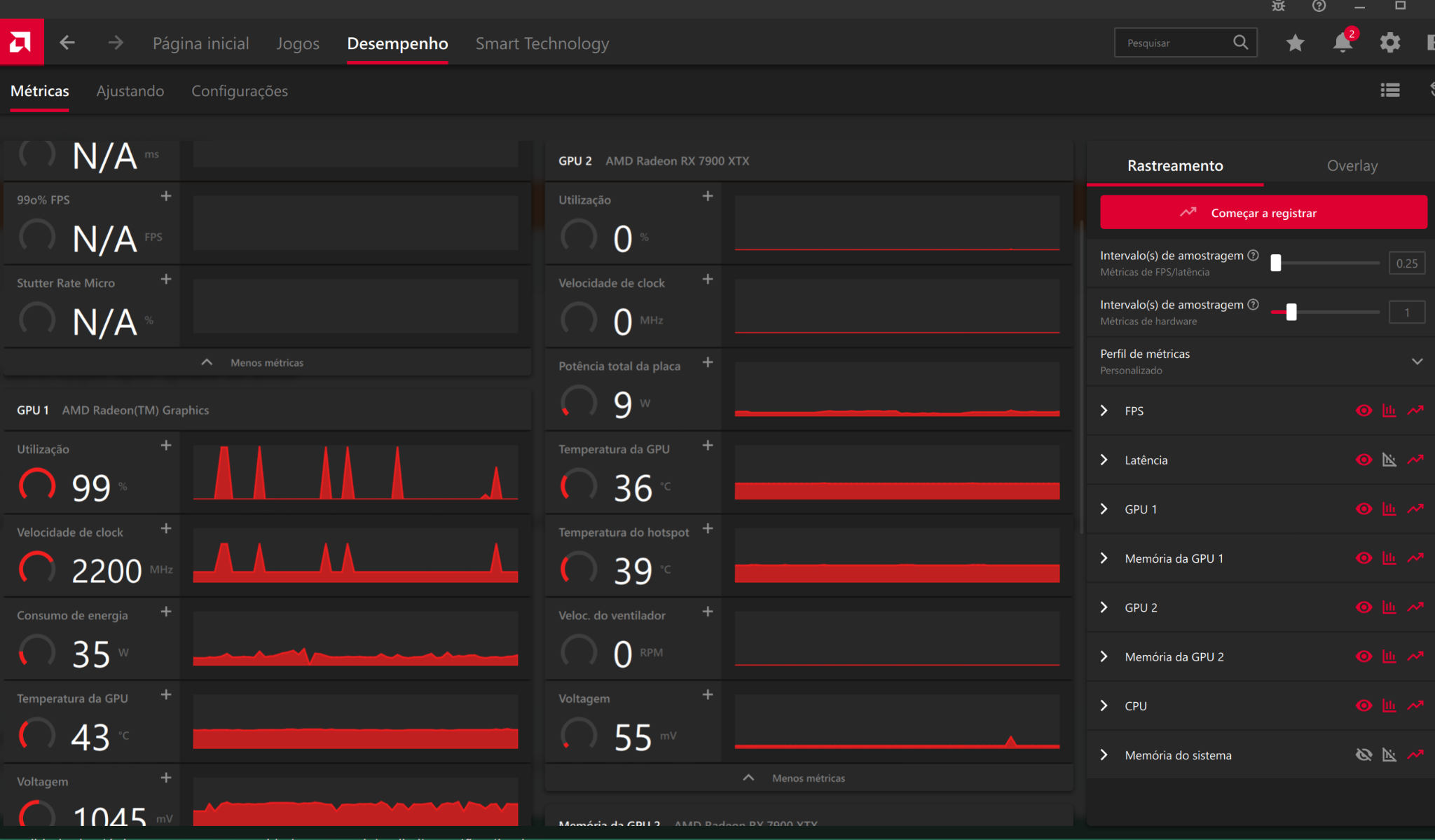Toggle Latência bar chart icon

coord(1389,460)
